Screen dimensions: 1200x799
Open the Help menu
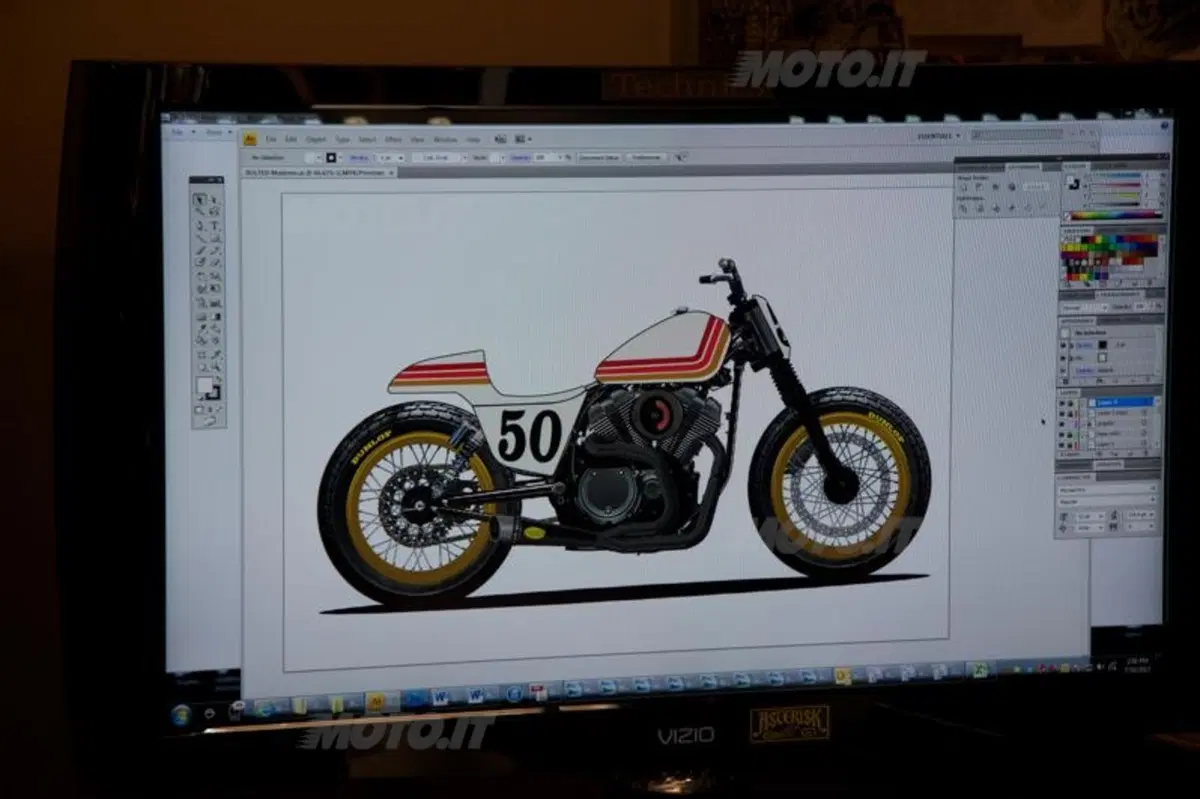click(473, 139)
